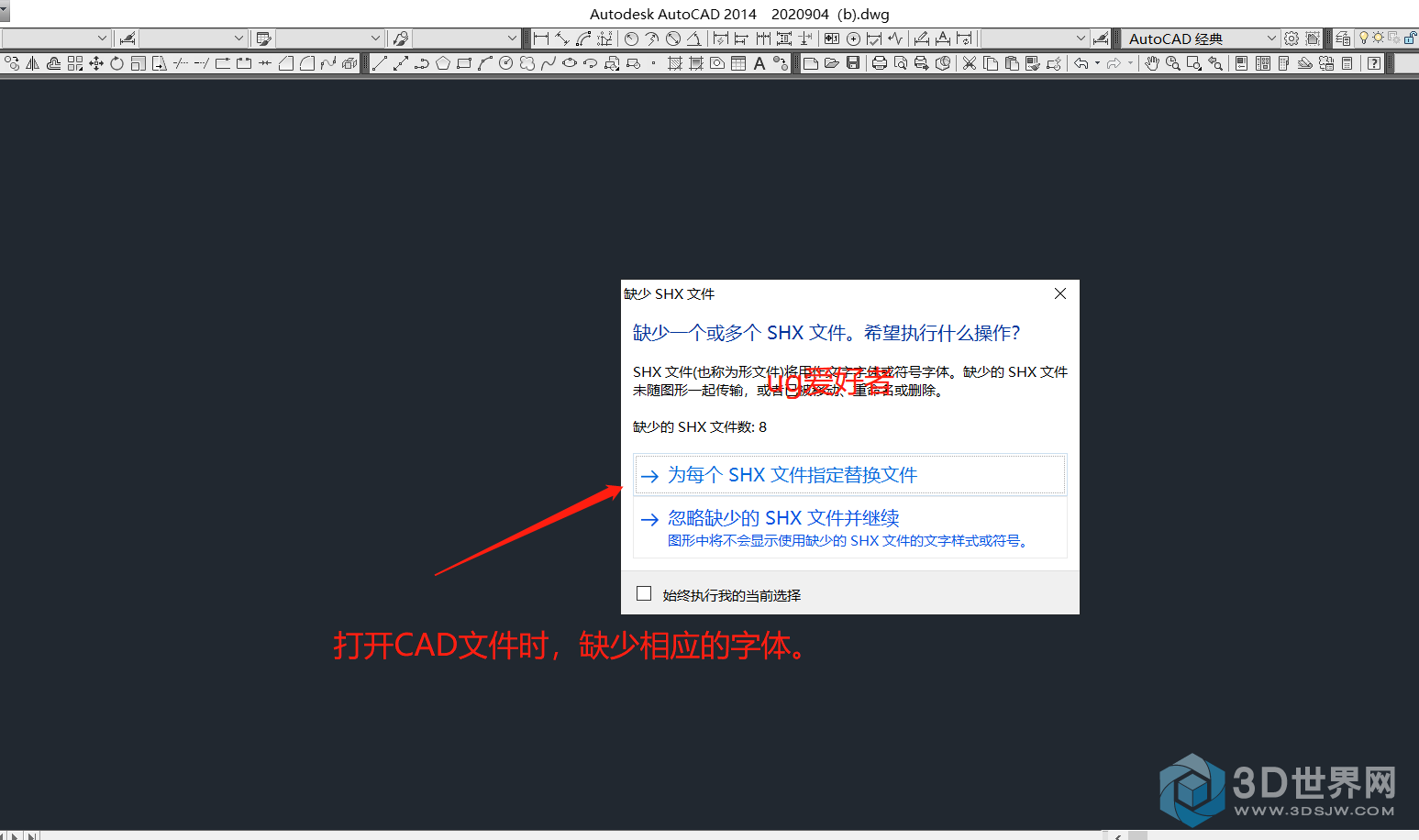Viewport: 1419px width, 840px height.
Task: Select the Hatch tool icon
Action: [x=675, y=63]
